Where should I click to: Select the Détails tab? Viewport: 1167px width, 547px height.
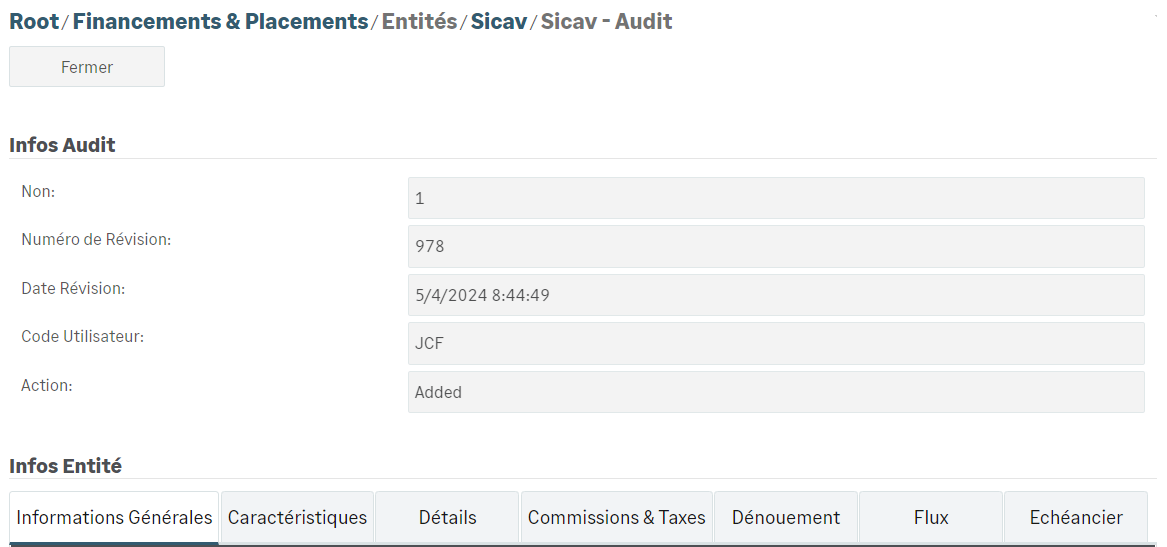(447, 517)
